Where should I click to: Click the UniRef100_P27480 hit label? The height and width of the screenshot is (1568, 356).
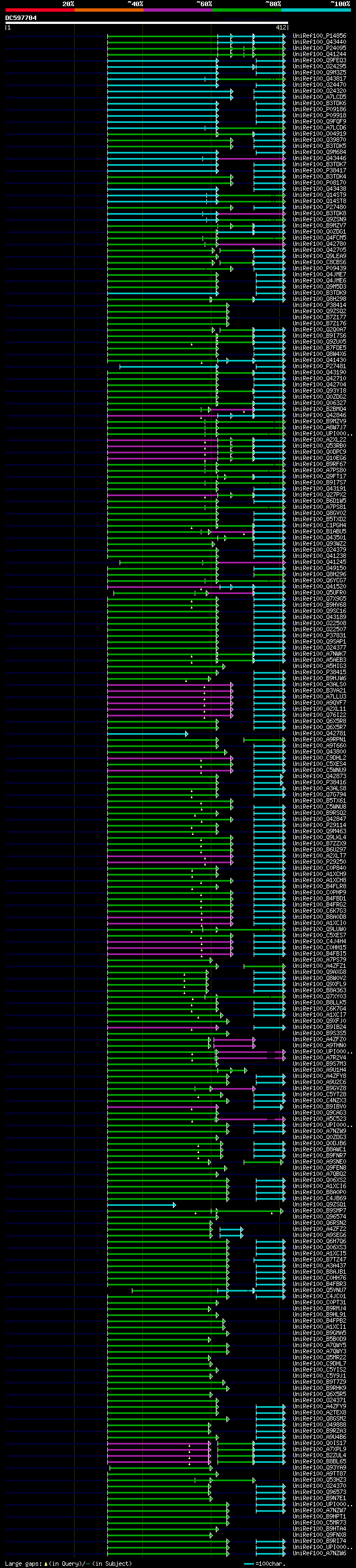[x=319, y=207]
